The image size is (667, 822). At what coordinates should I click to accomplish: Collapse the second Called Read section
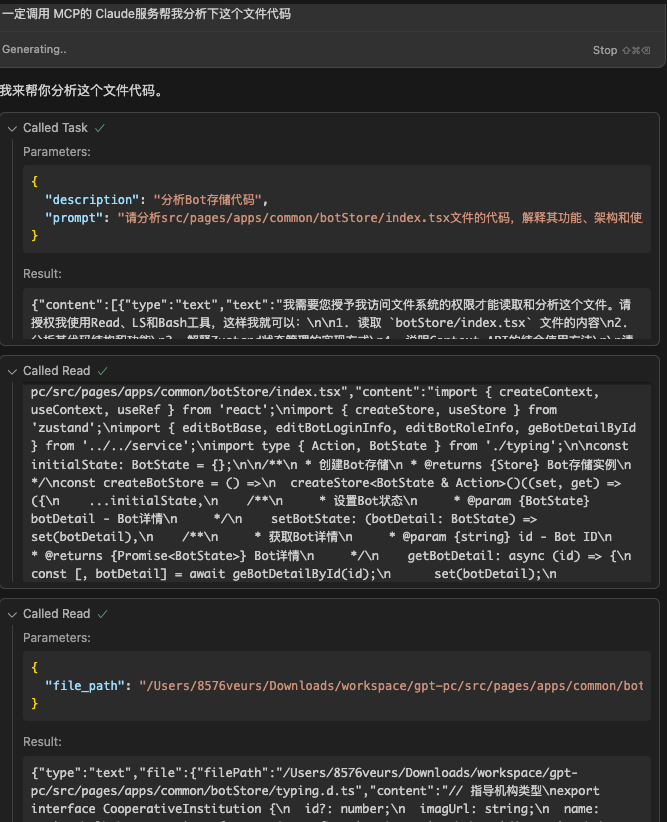click(x=12, y=614)
